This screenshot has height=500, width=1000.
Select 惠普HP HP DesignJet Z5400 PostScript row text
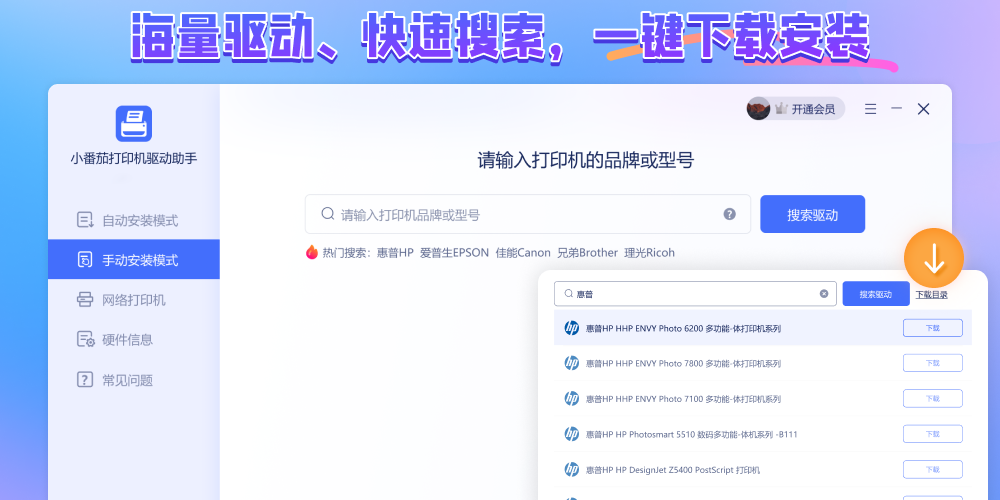673,470
